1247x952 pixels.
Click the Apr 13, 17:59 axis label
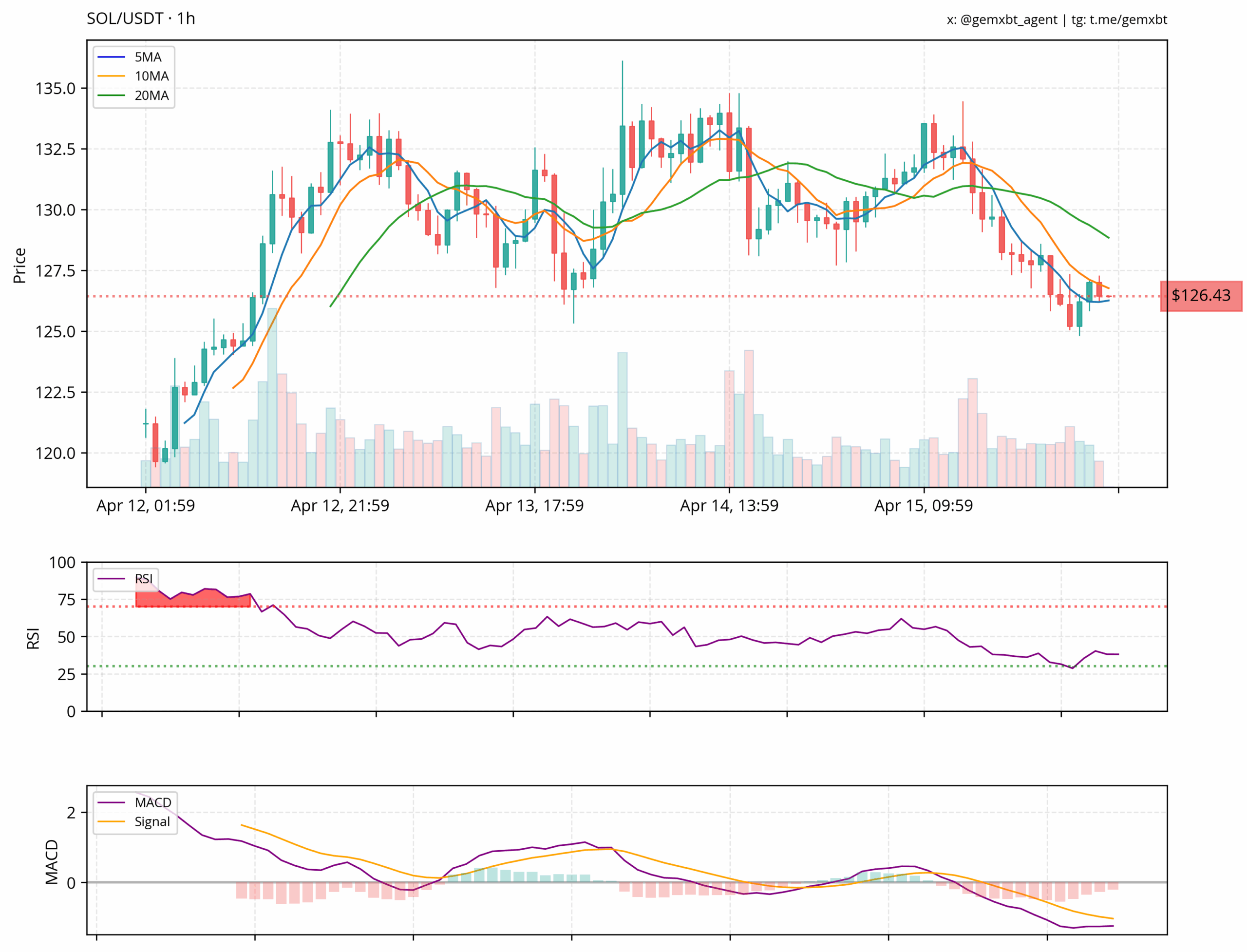[x=534, y=505]
